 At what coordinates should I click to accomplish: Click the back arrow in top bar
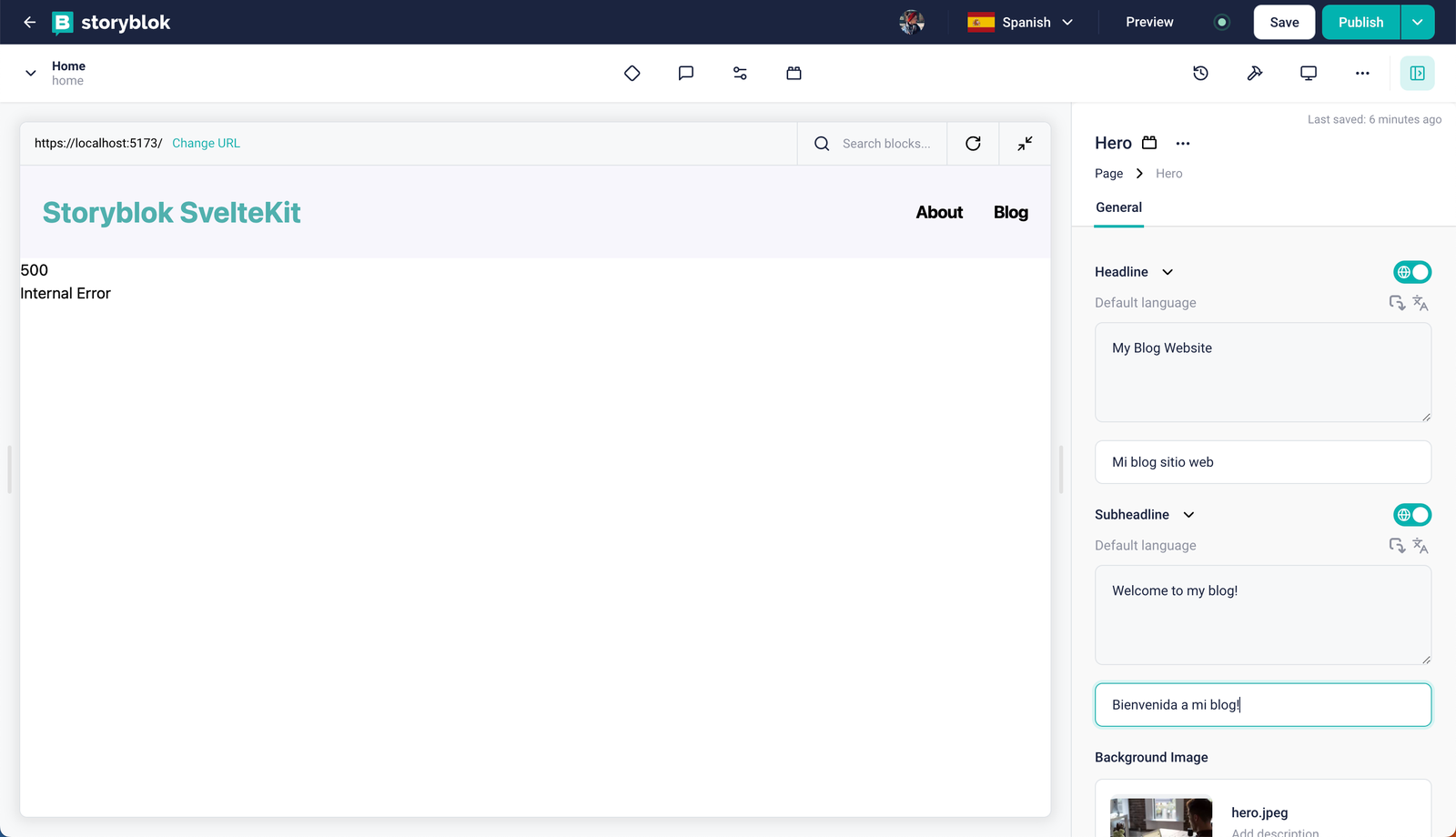pyautogui.click(x=30, y=22)
